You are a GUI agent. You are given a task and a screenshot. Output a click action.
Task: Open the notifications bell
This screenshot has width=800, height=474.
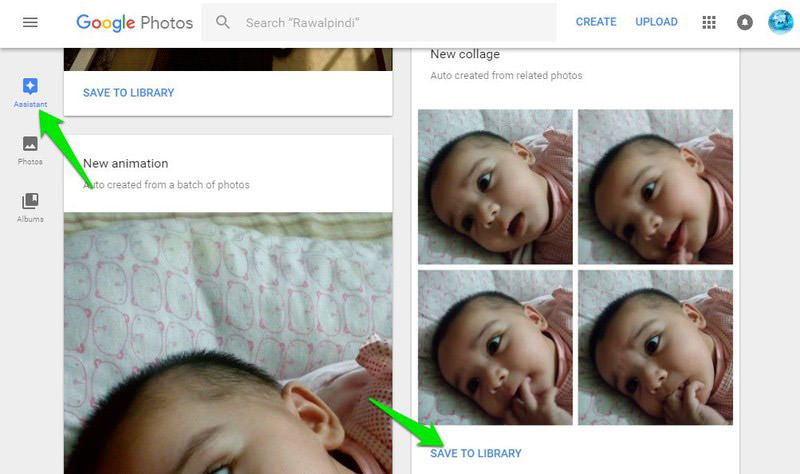point(744,22)
